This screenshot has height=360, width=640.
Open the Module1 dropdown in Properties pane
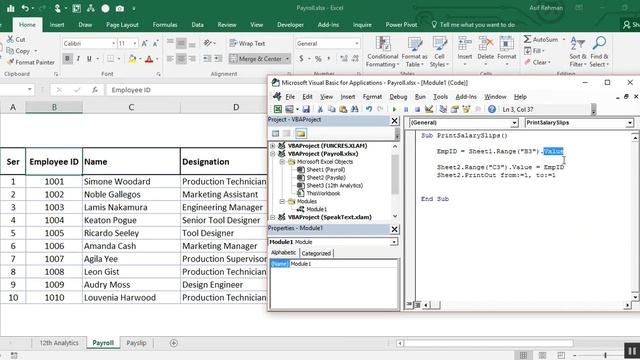pyautogui.click(x=393, y=242)
